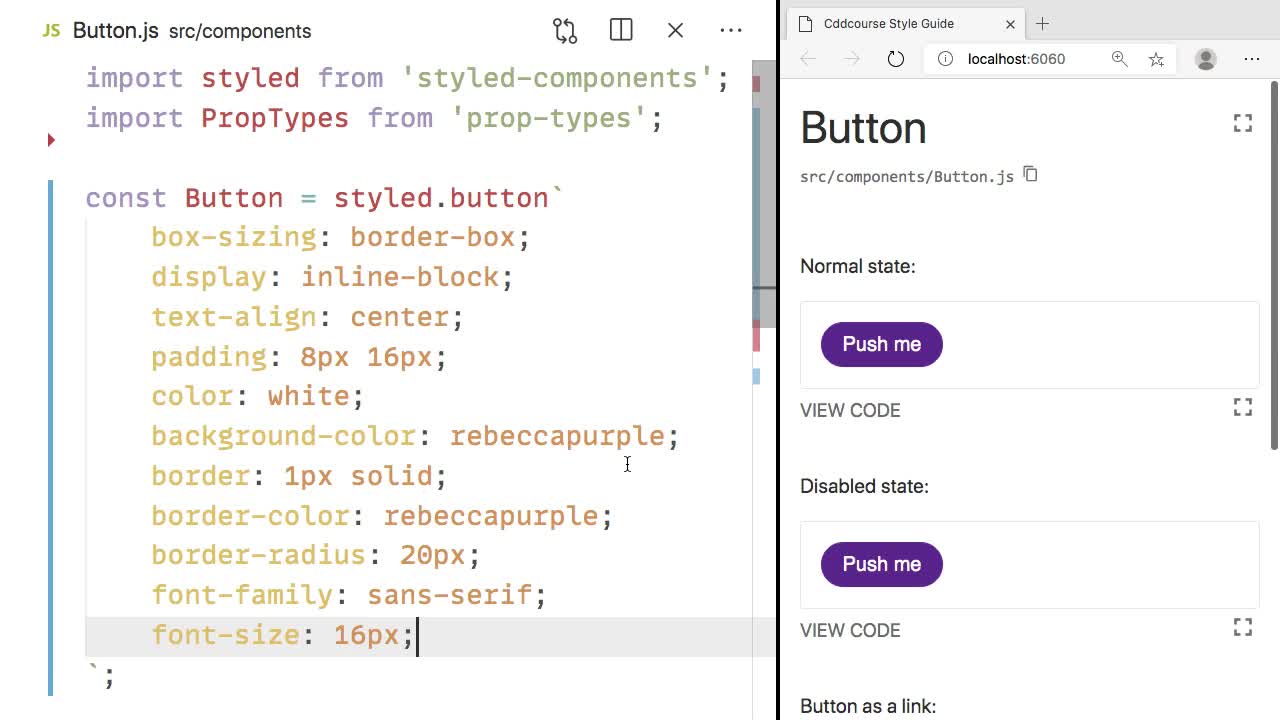
Task: Open the browser profile avatar
Action: click(1205, 59)
